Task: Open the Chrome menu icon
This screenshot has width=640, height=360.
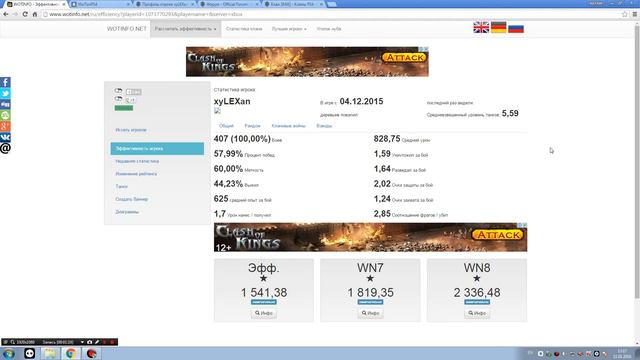Action: point(635,14)
